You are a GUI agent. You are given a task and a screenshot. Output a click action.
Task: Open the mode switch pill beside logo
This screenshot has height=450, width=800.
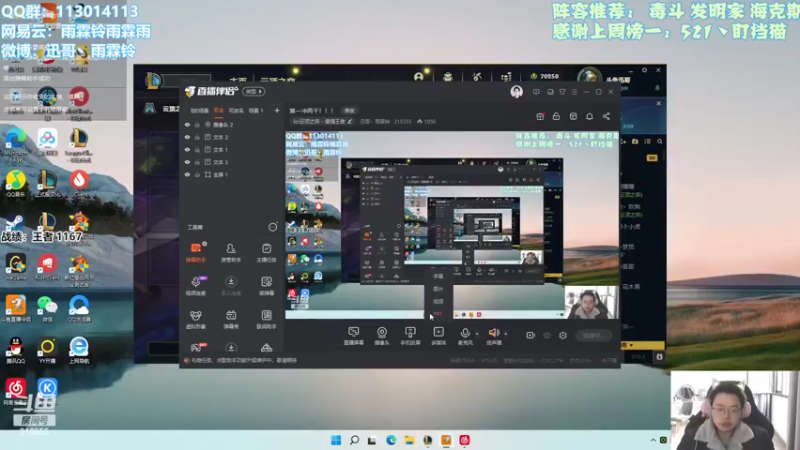pyautogui.click(x=254, y=91)
